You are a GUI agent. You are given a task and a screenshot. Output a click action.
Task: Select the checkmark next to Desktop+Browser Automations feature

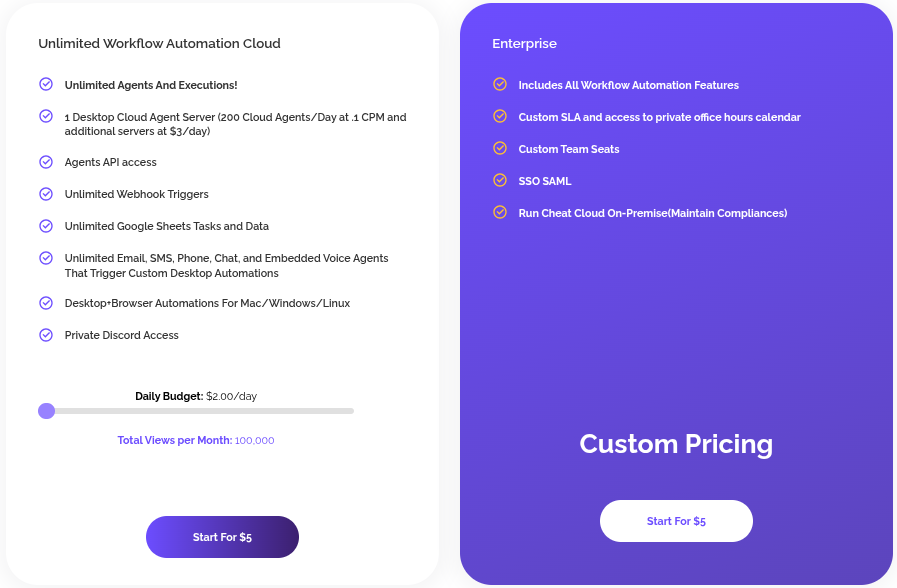click(46, 303)
